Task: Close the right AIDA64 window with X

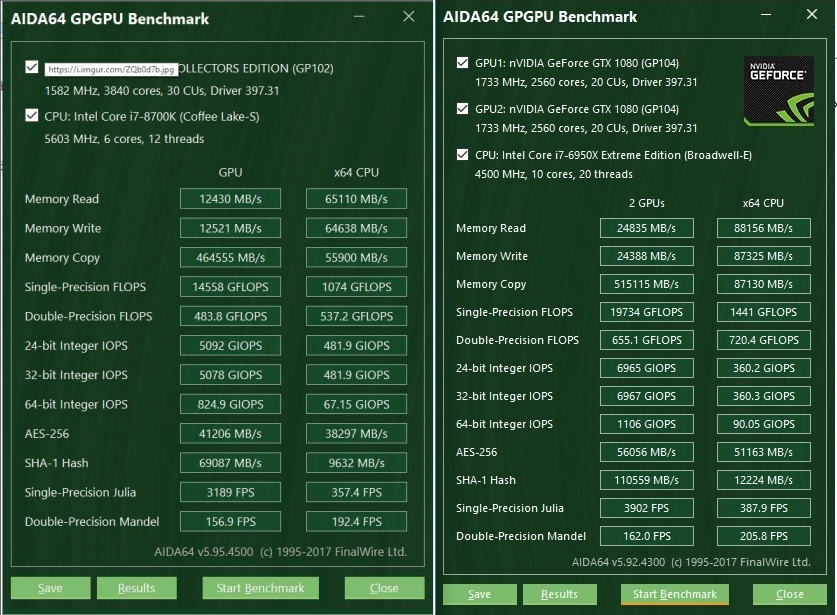Action: 812,14
